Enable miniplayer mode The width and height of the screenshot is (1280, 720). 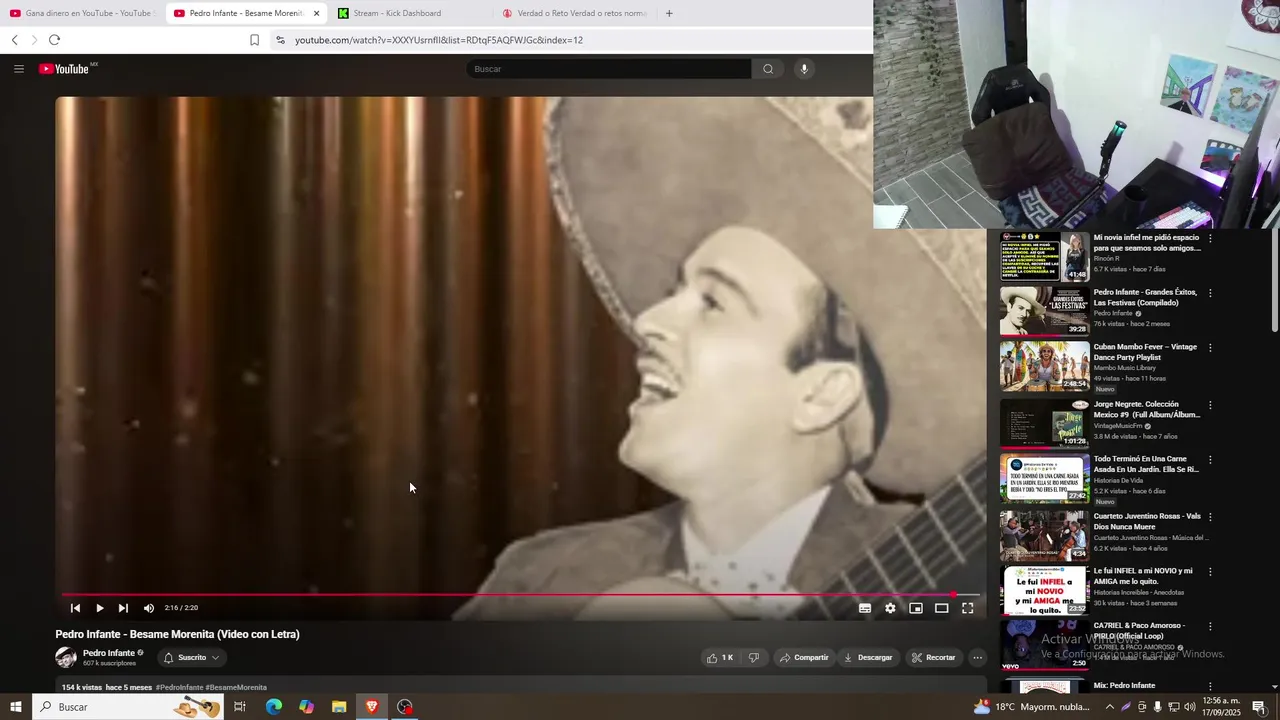click(916, 608)
